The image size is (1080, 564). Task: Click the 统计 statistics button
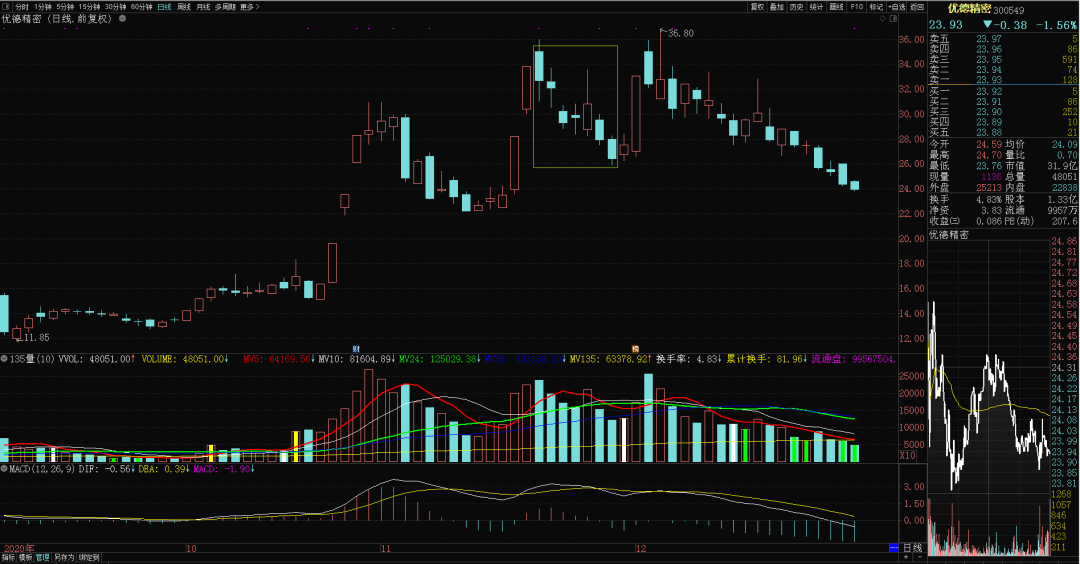tap(816, 7)
